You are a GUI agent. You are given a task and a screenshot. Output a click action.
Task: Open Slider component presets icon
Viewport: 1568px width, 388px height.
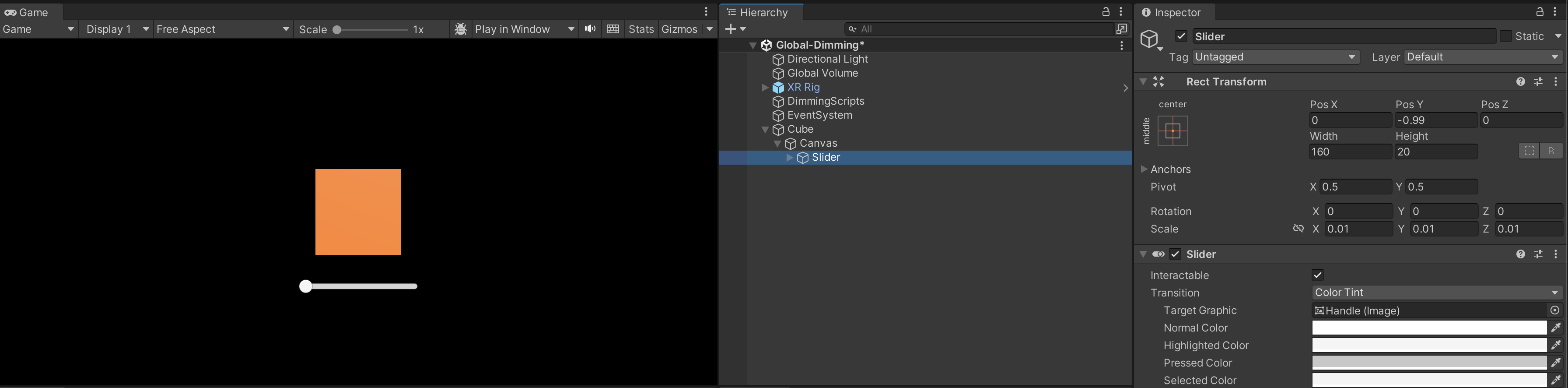pyautogui.click(x=1538, y=254)
